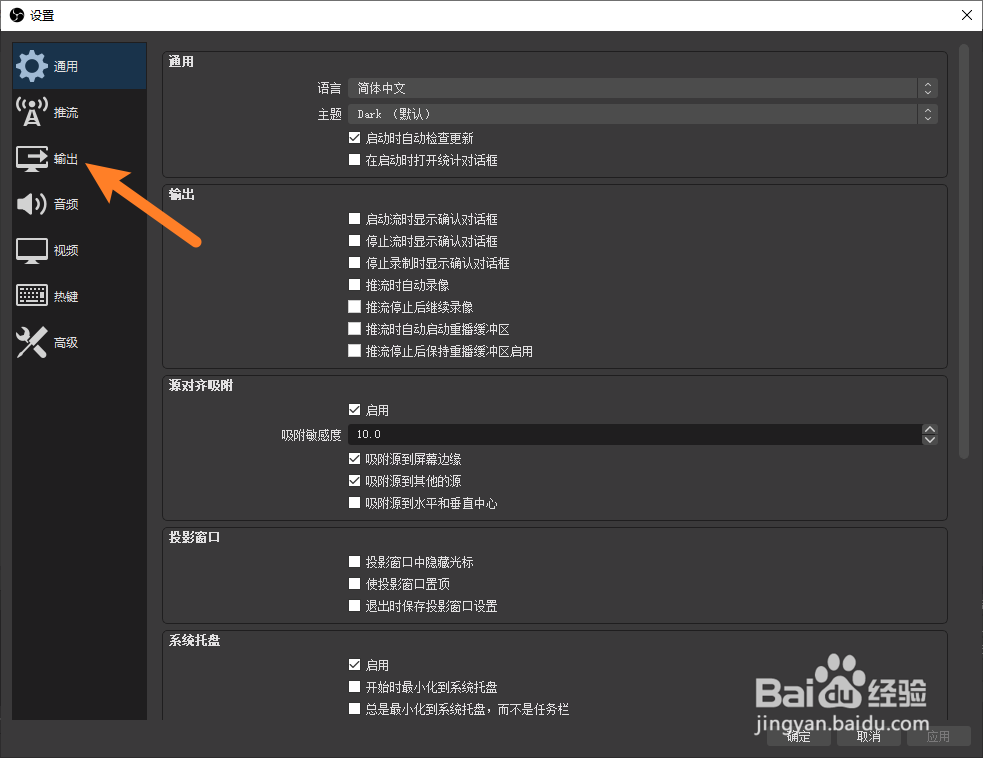Click the 确定 button
Screen dimensions: 983x758
coord(799,736)
